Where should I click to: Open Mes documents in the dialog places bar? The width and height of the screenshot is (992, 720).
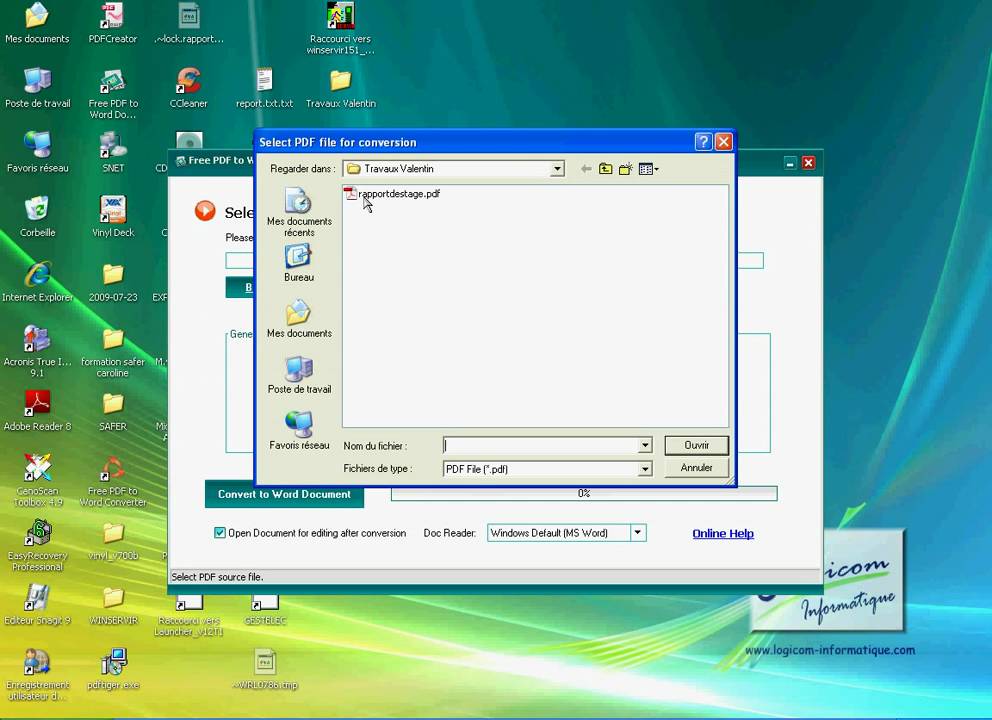coord(299,319)
